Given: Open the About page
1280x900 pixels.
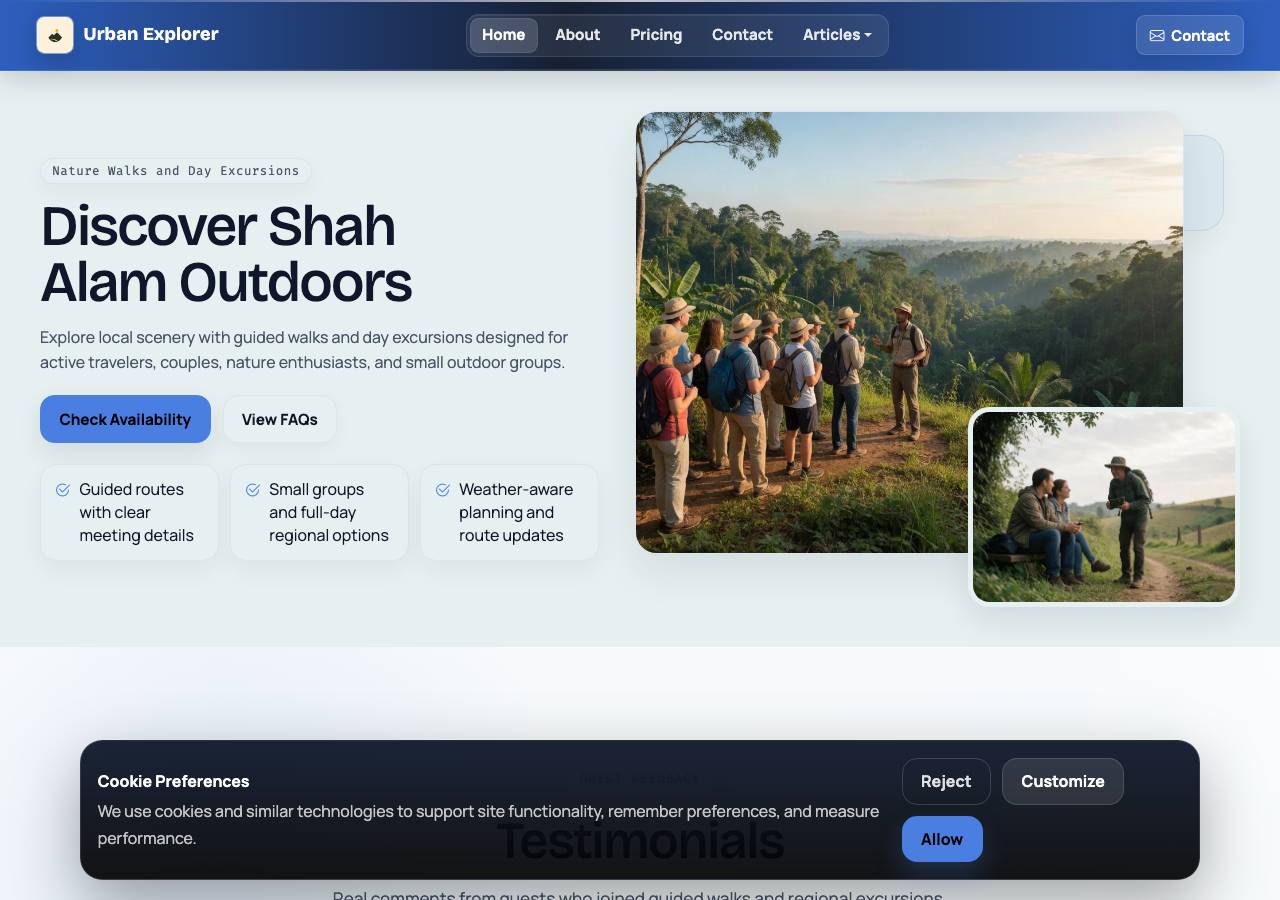Looking at the screenshot, I should tap(577, 35).
